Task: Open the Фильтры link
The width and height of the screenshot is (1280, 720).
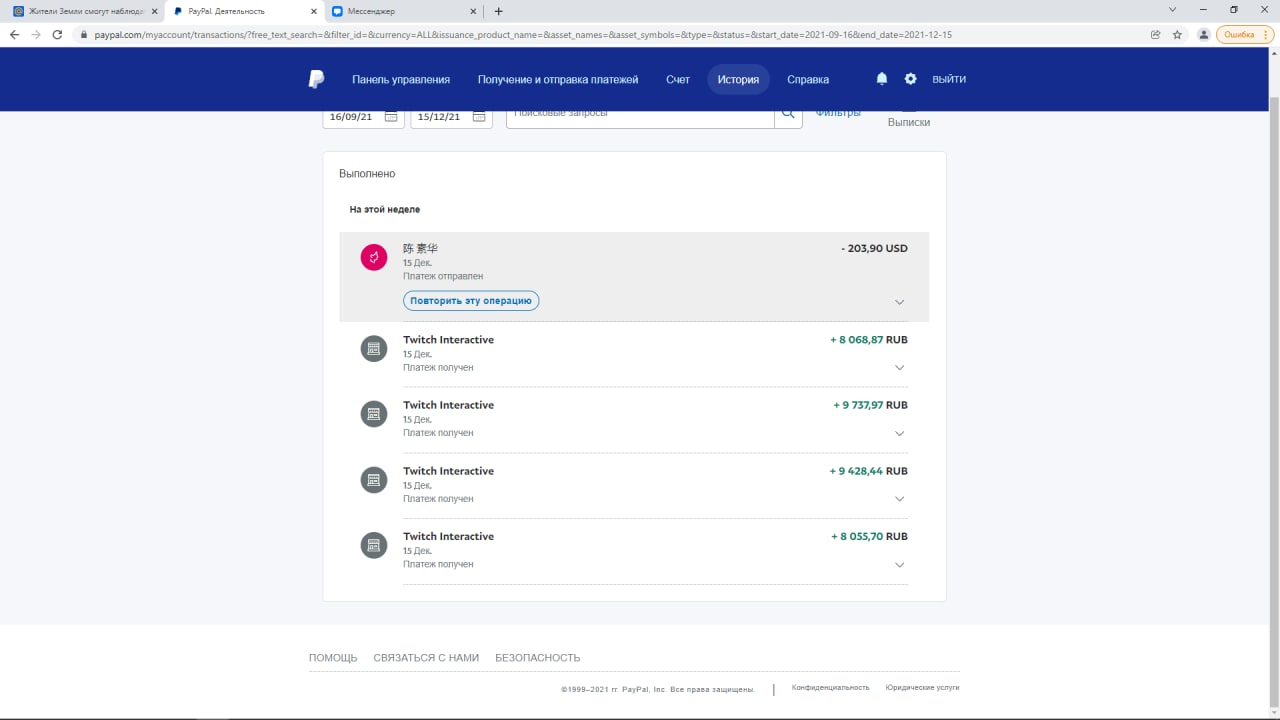Action: pyautogui.click(x=838, y=114)
